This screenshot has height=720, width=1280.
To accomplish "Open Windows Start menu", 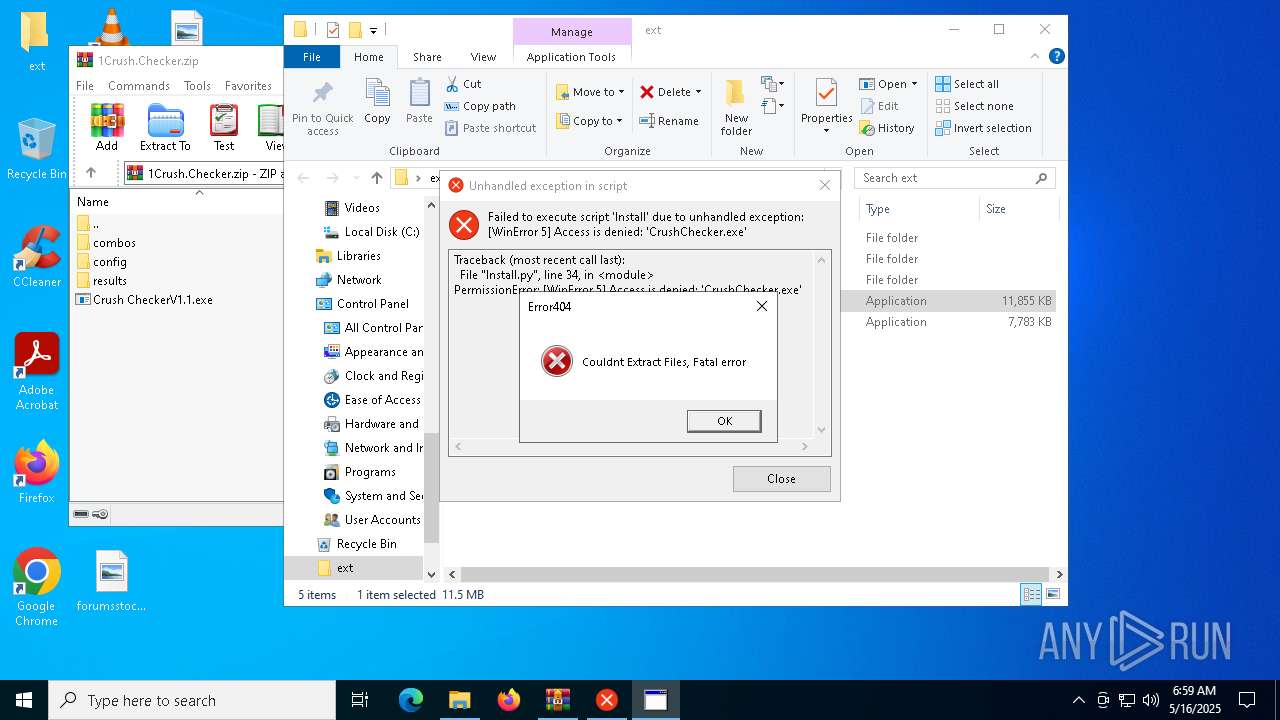I will (24, 700).
